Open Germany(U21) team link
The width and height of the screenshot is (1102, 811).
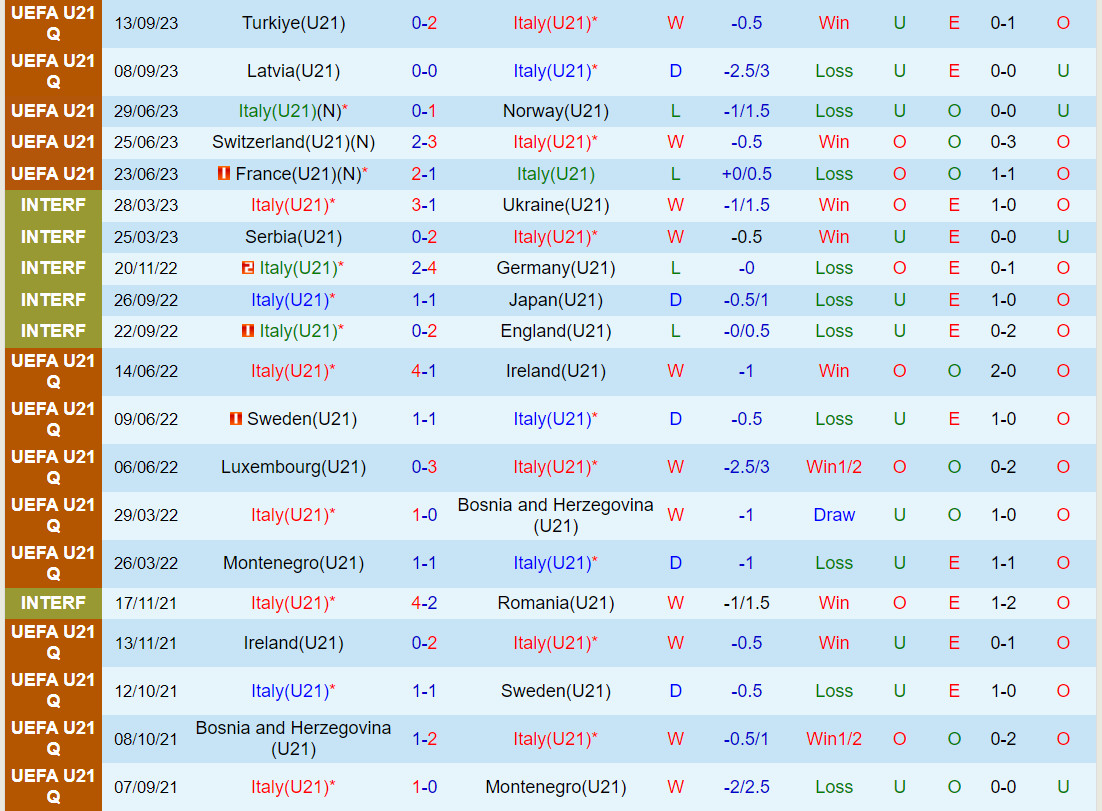point(556,268)
